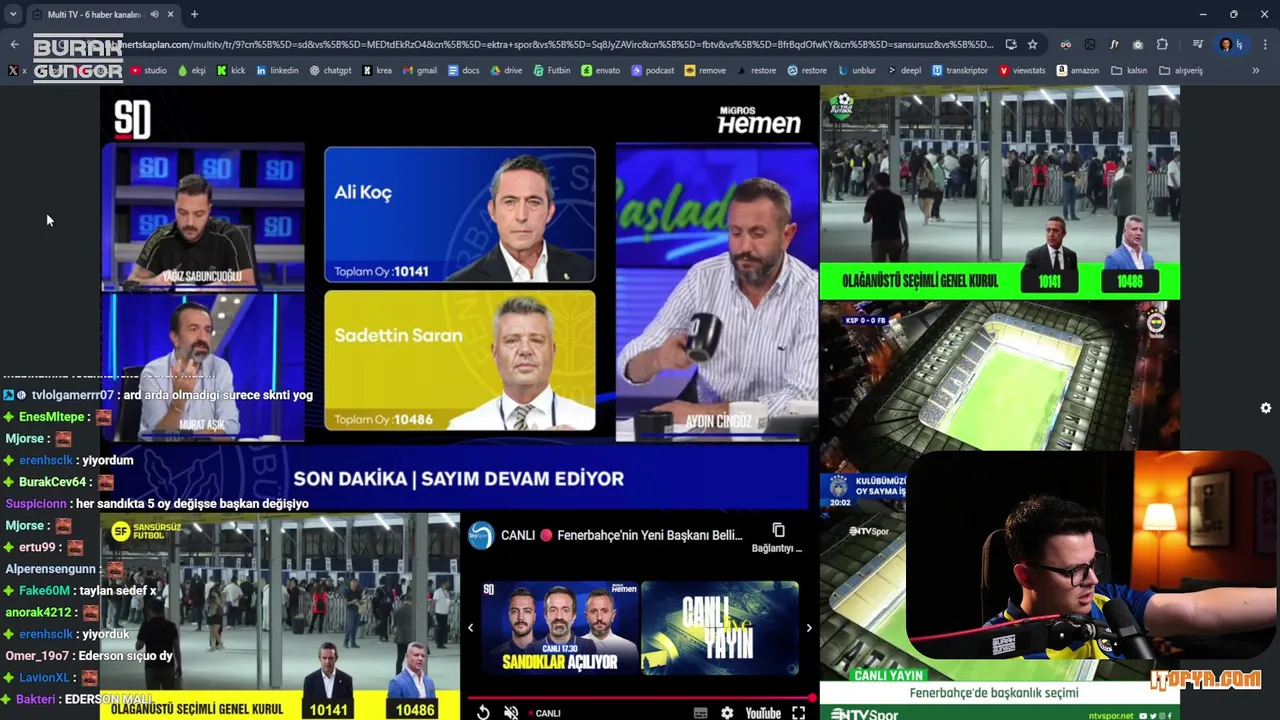Open the unblur bookmark
The width and height of the screenshot is (1280, 720).
point(857,70)
